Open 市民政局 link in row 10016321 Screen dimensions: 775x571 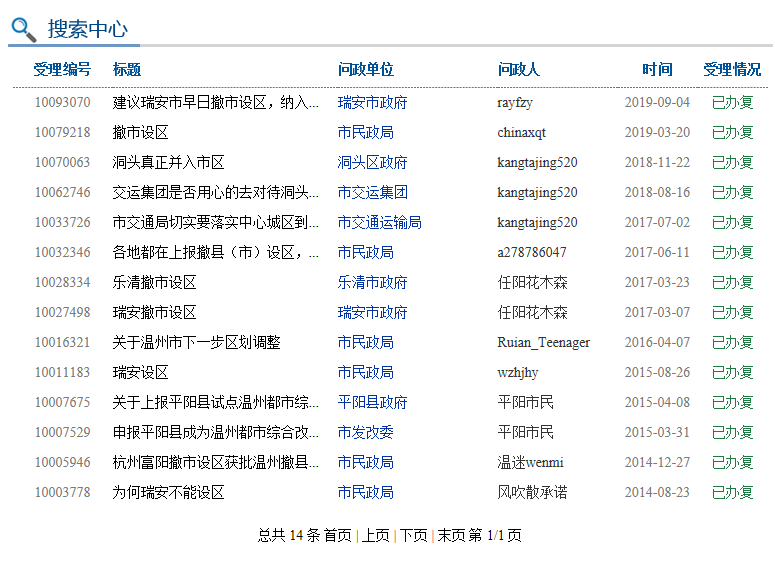365,343
